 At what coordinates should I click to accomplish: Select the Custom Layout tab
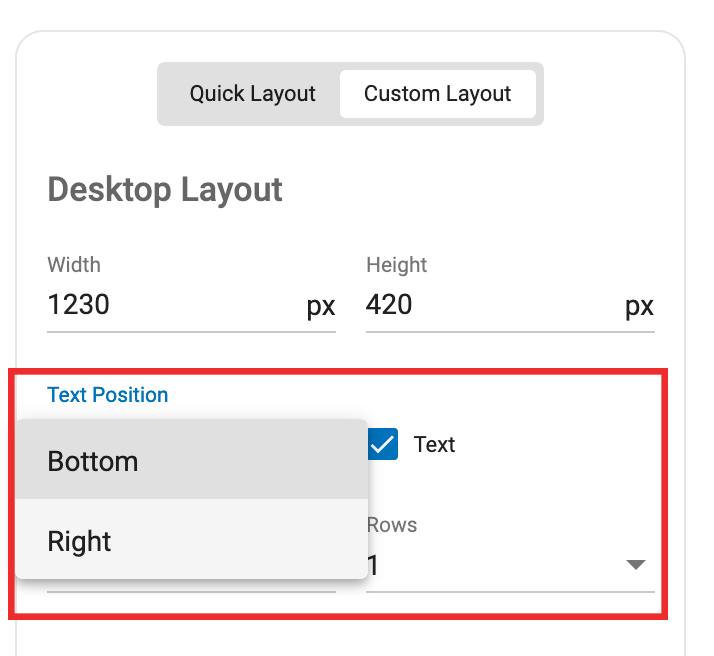tap(438, 94)
